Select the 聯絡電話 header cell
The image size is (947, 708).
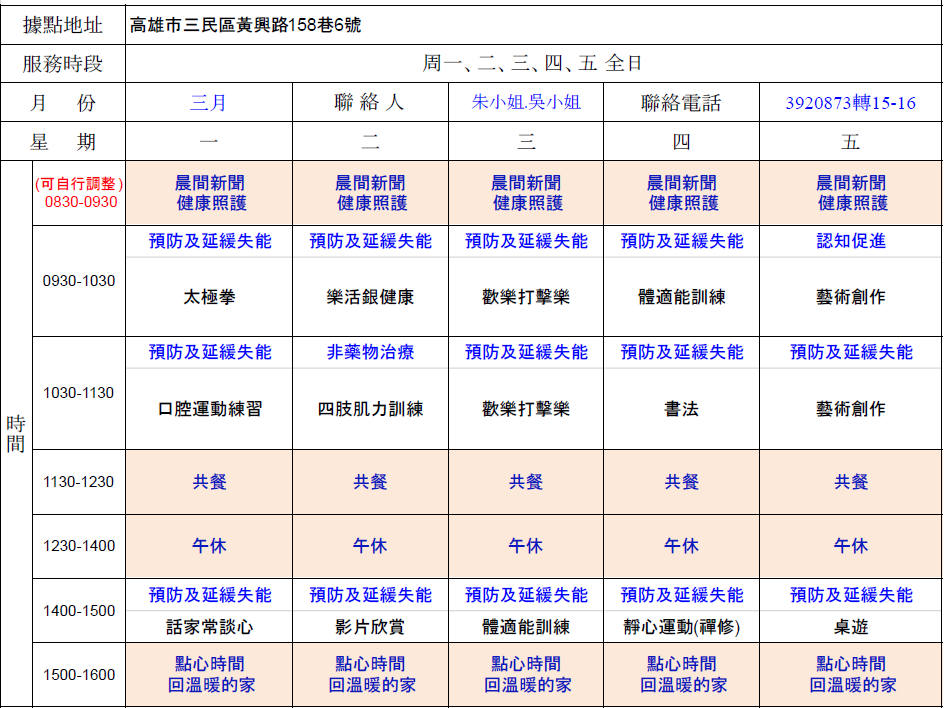pyautogui.click(x=681, y=103)
